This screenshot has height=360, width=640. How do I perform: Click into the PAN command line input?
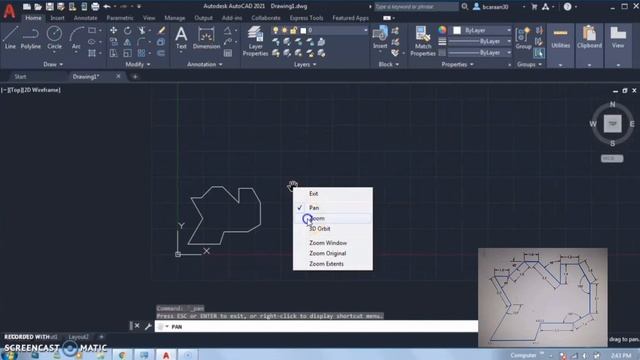pos(316,327)
